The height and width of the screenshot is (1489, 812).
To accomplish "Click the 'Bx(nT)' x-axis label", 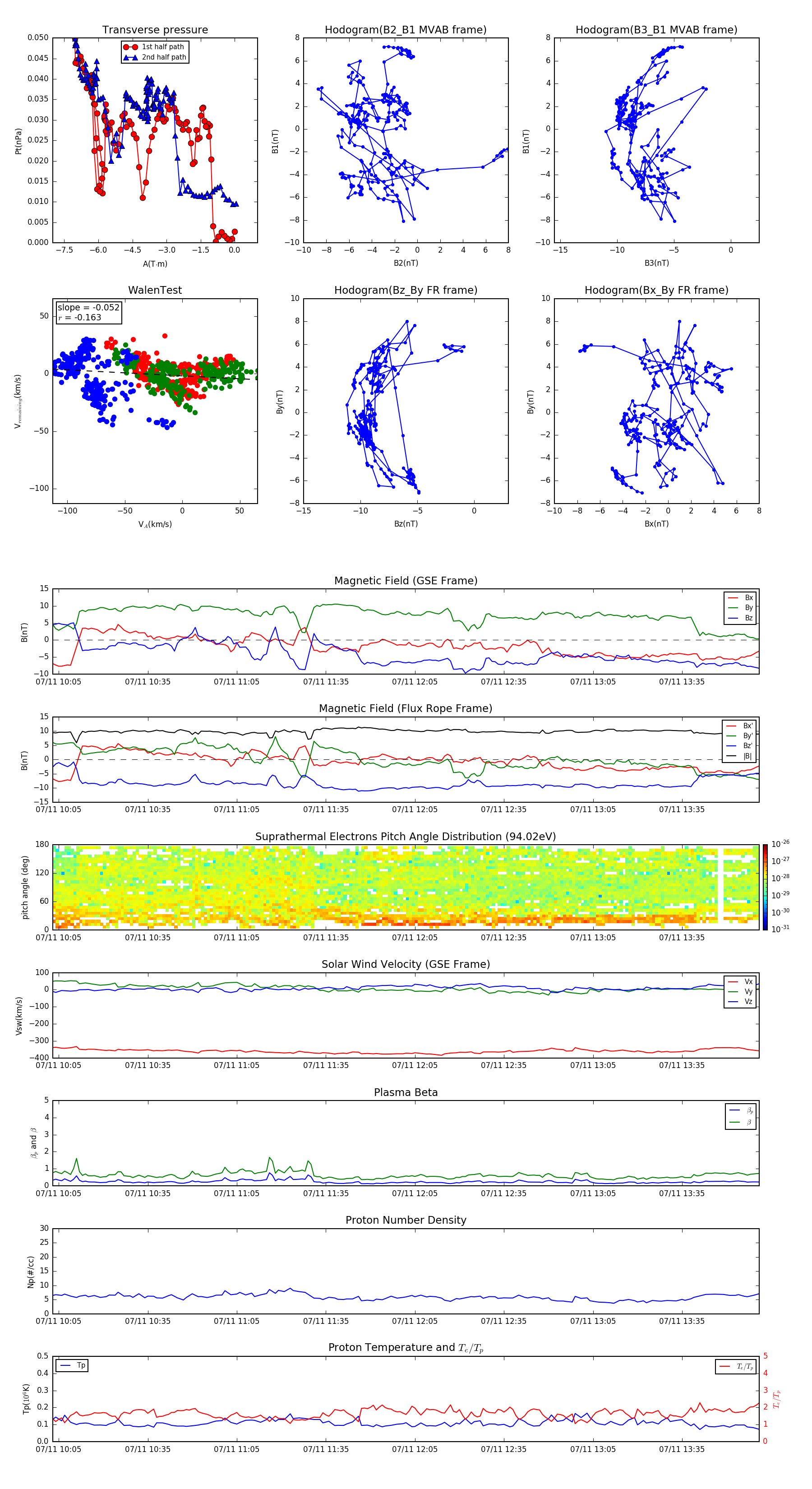I will [656, 524].
